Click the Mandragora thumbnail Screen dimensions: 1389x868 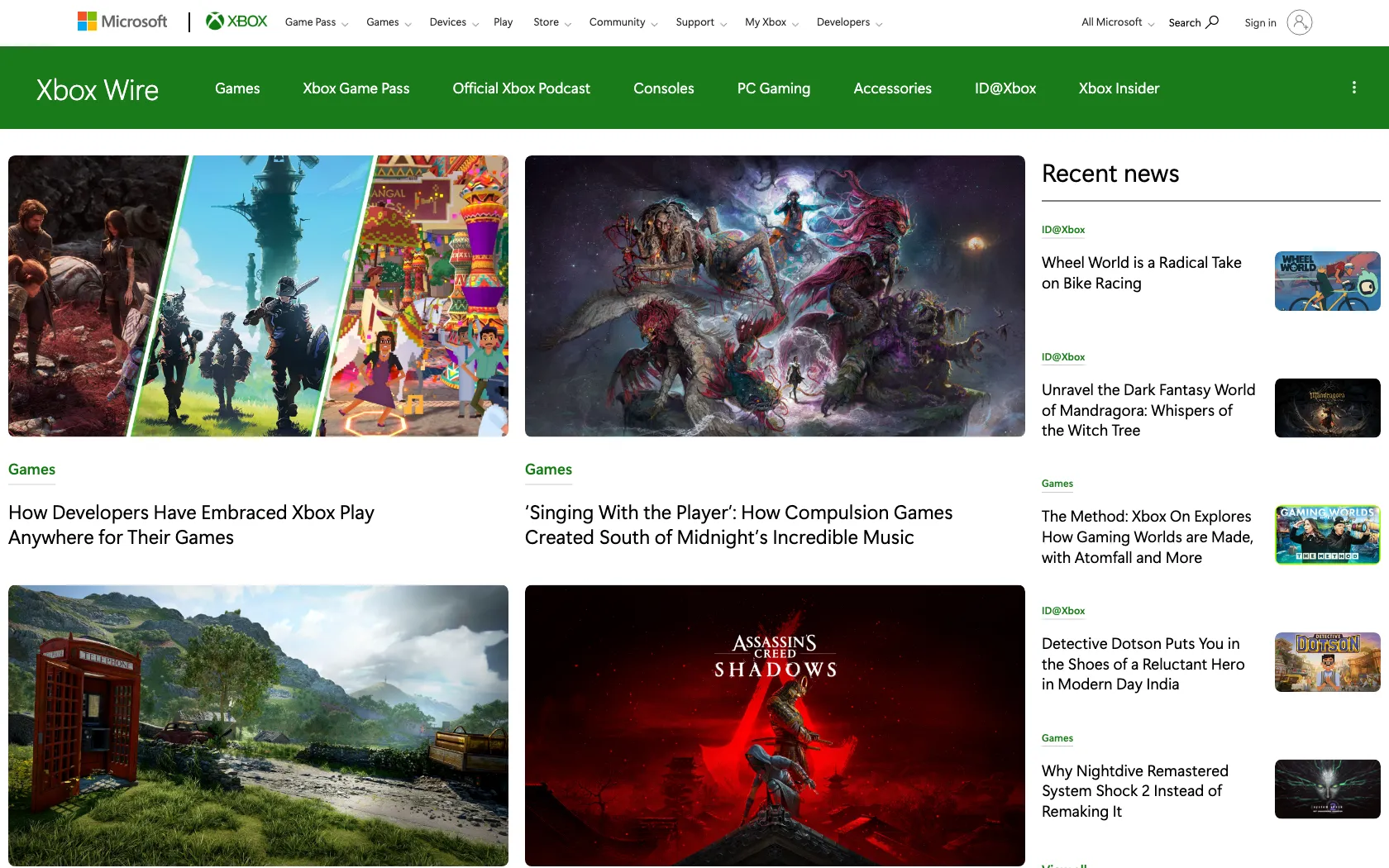pos(1328,408)
